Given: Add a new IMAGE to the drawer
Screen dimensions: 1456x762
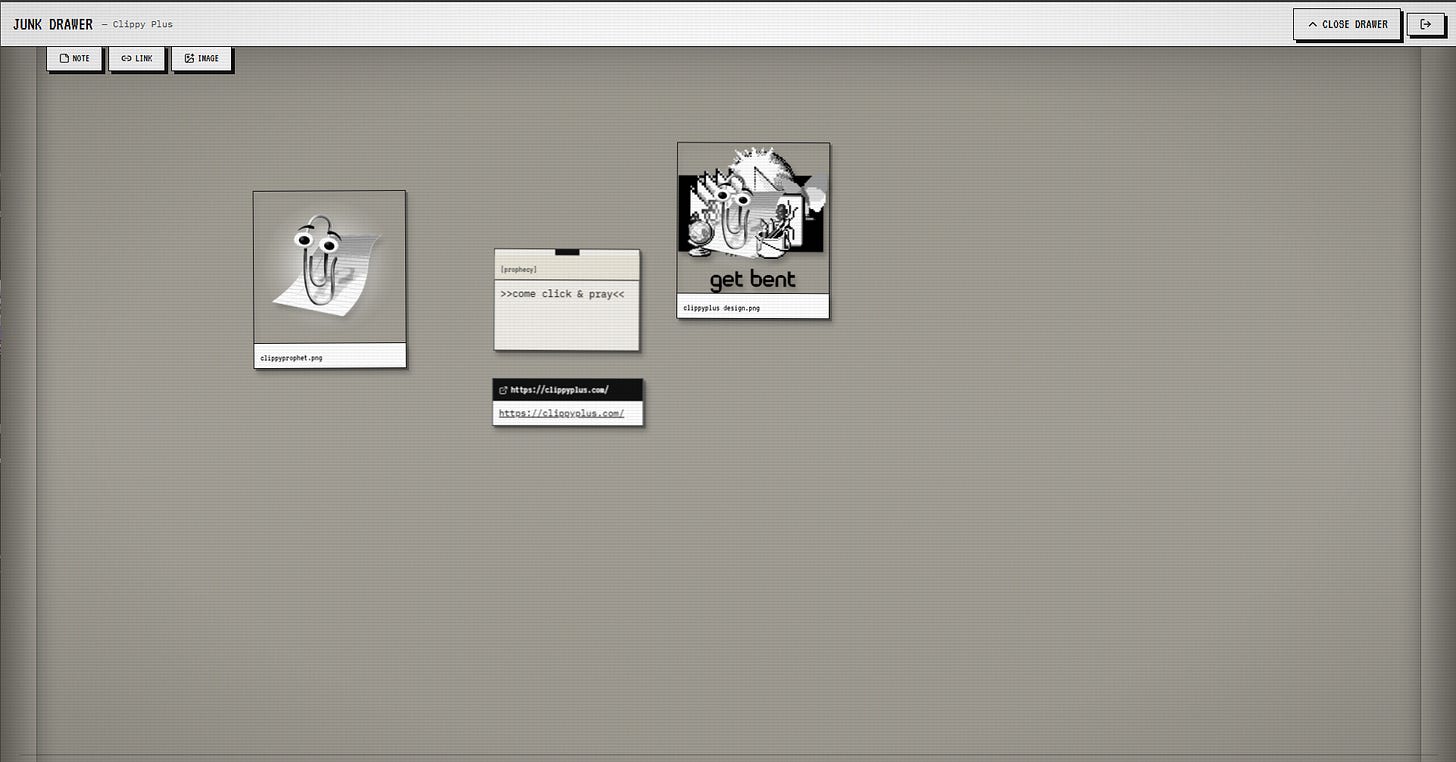Looking at the screenshot, I should tap(202, 58).
